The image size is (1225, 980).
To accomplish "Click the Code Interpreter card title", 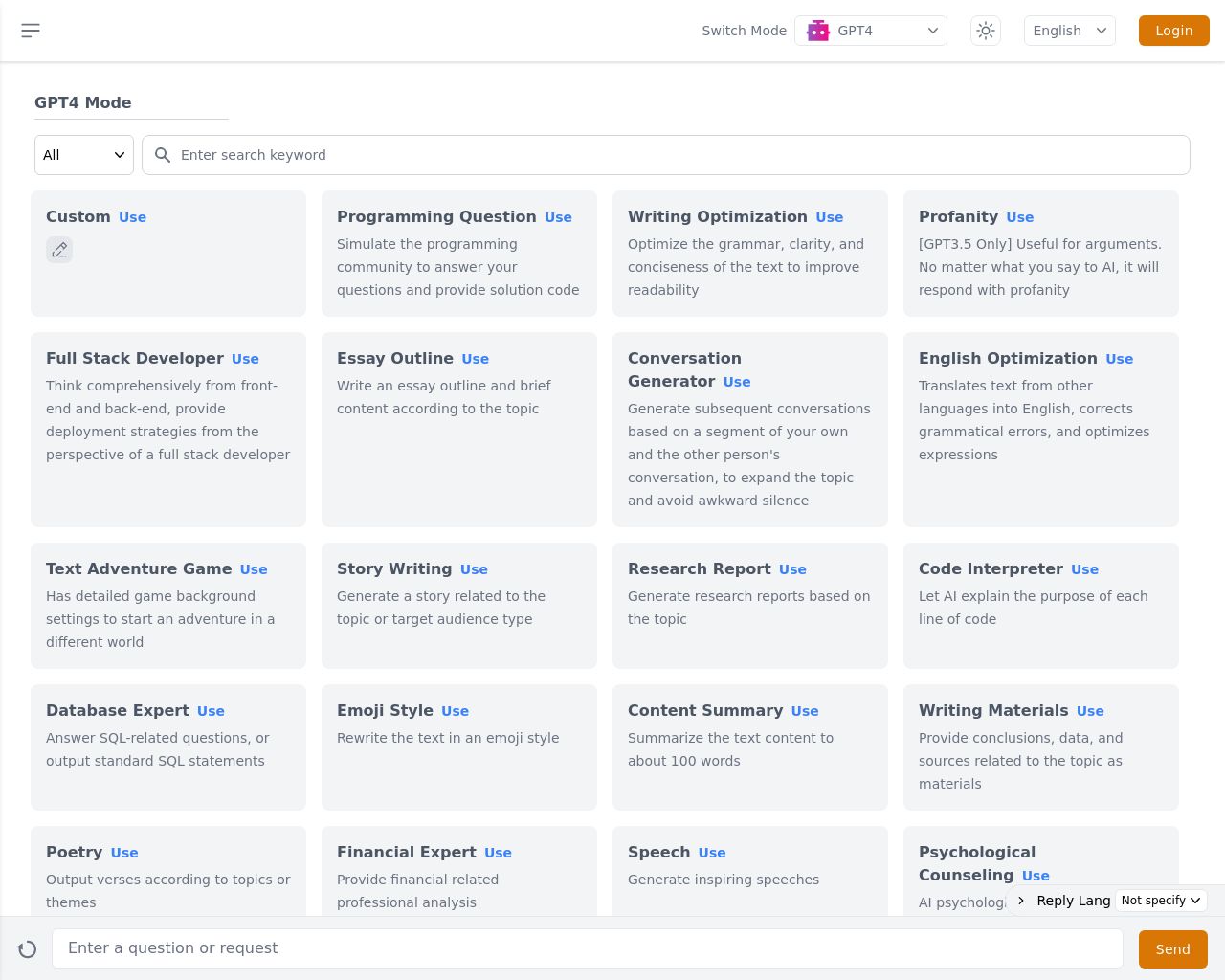I will point(991,569).
